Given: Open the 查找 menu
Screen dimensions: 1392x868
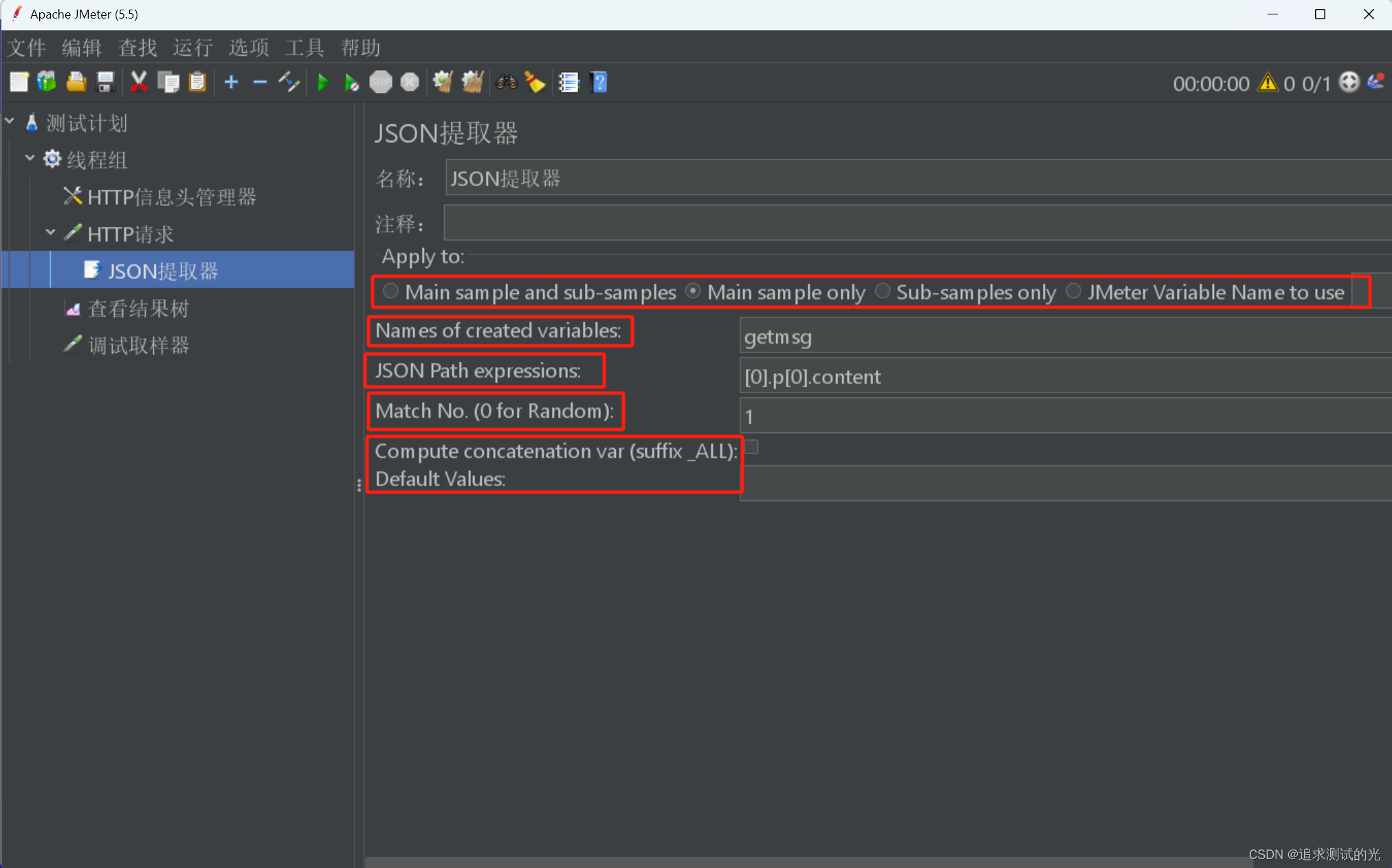Looking at the screenshot, I should tap(137, 47).
